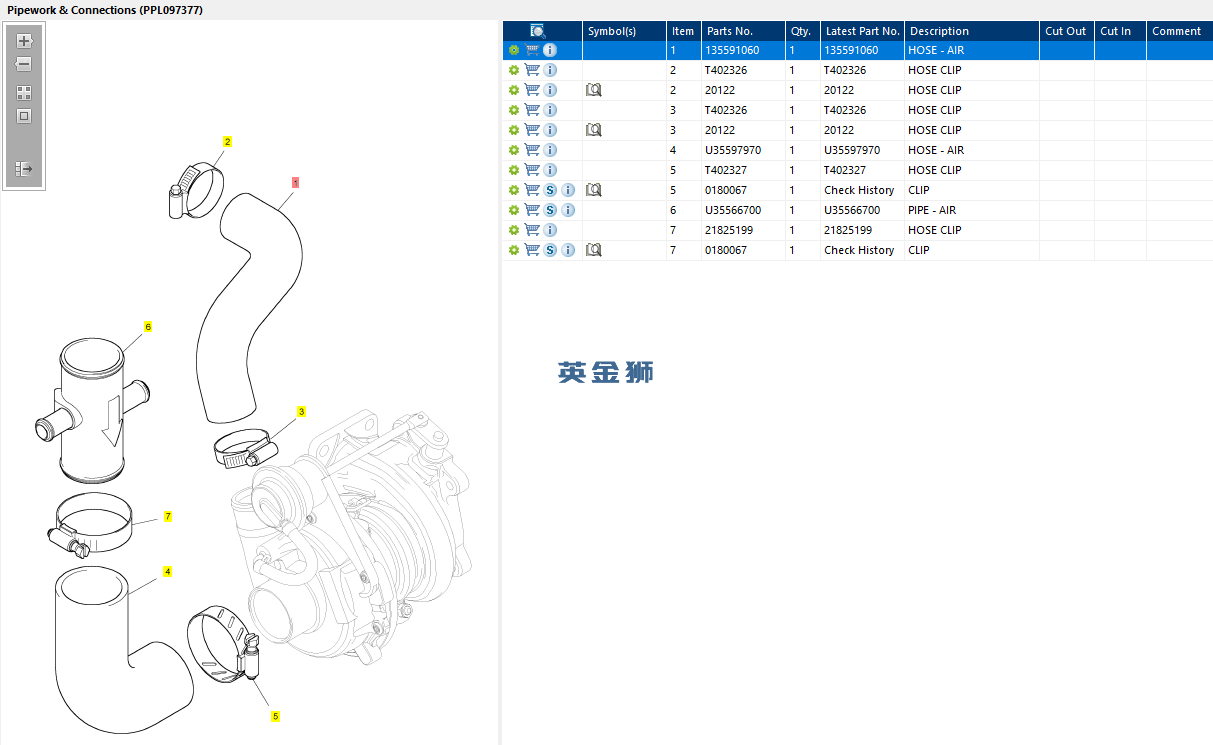Select callout 5 on the diagram
This screenshot has height=745, width=1213.
(x=275, y=716)
